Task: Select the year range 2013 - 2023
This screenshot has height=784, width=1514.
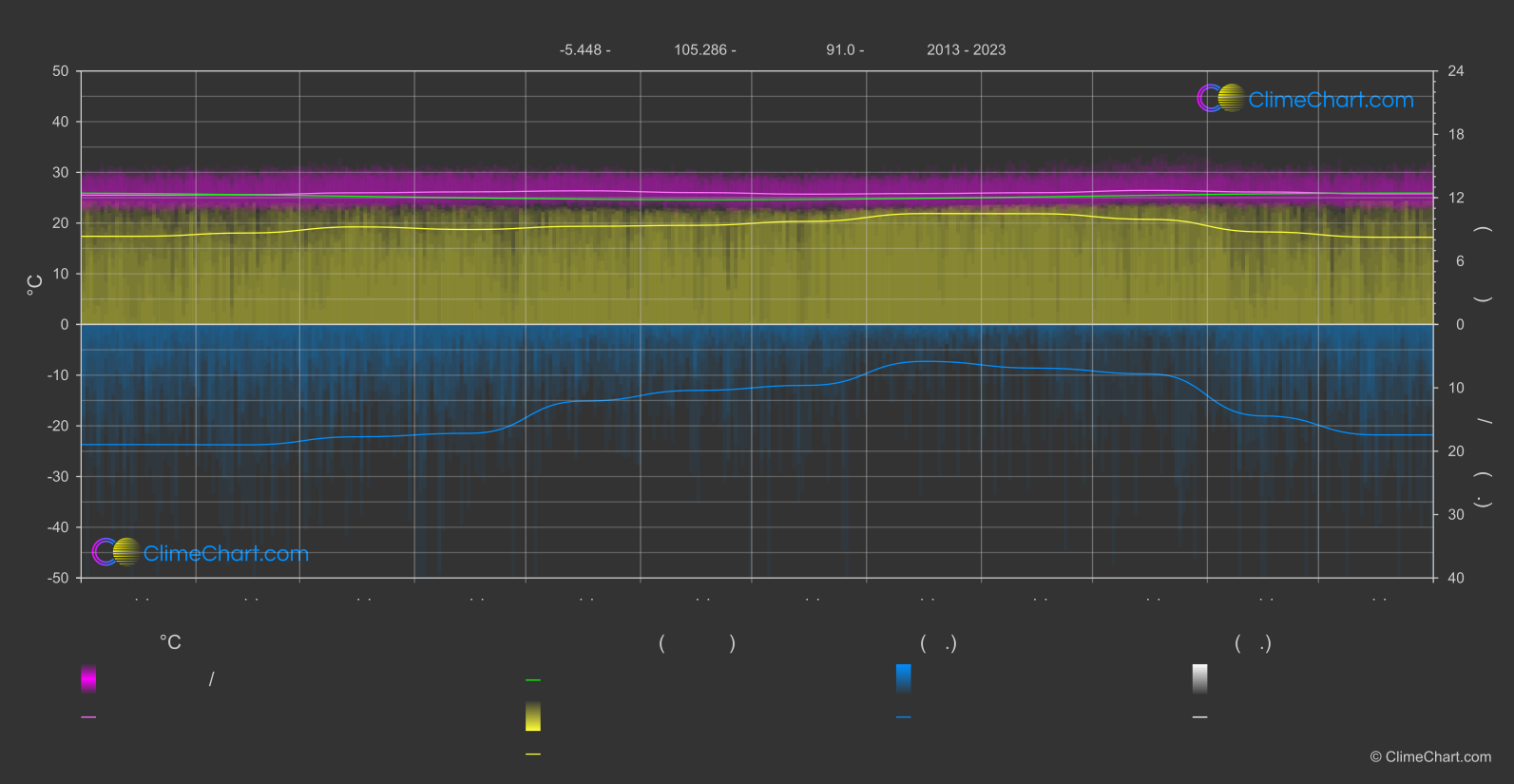Action: click(x=967, y=49)
